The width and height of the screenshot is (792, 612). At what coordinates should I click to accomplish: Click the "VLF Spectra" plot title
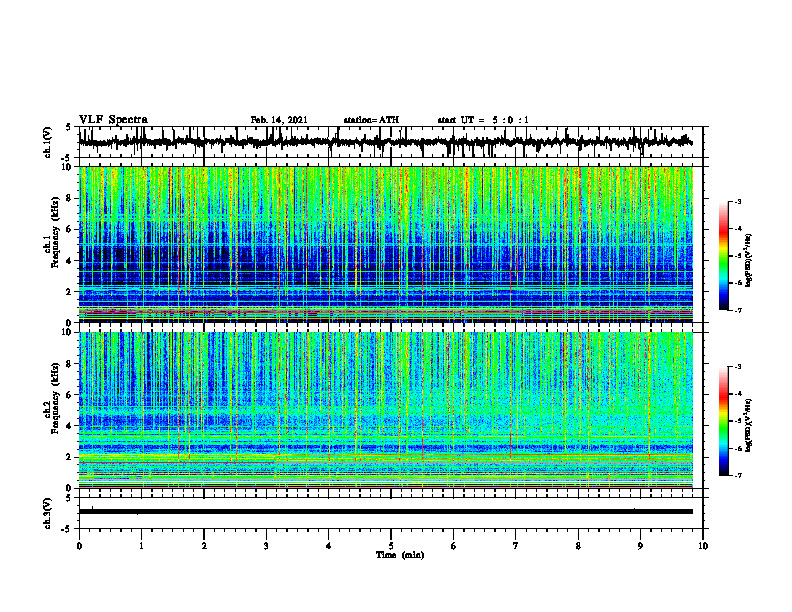[113, 120]
